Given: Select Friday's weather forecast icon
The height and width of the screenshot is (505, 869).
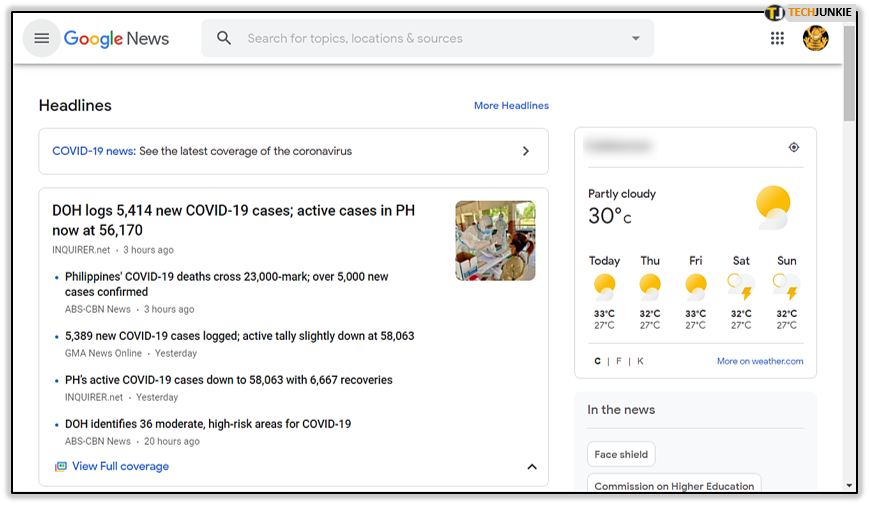Looking at the screenshot, I should click(x=695, y=287).
